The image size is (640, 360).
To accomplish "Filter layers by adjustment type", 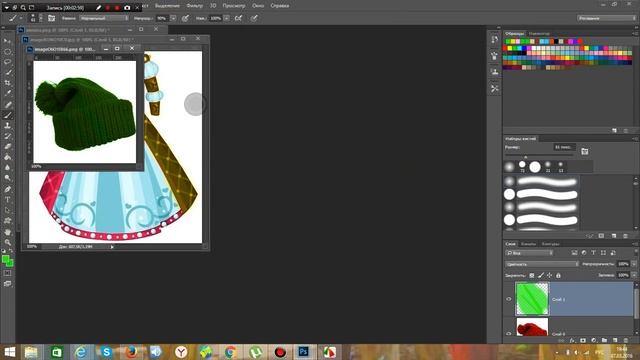I will (584, 253).
